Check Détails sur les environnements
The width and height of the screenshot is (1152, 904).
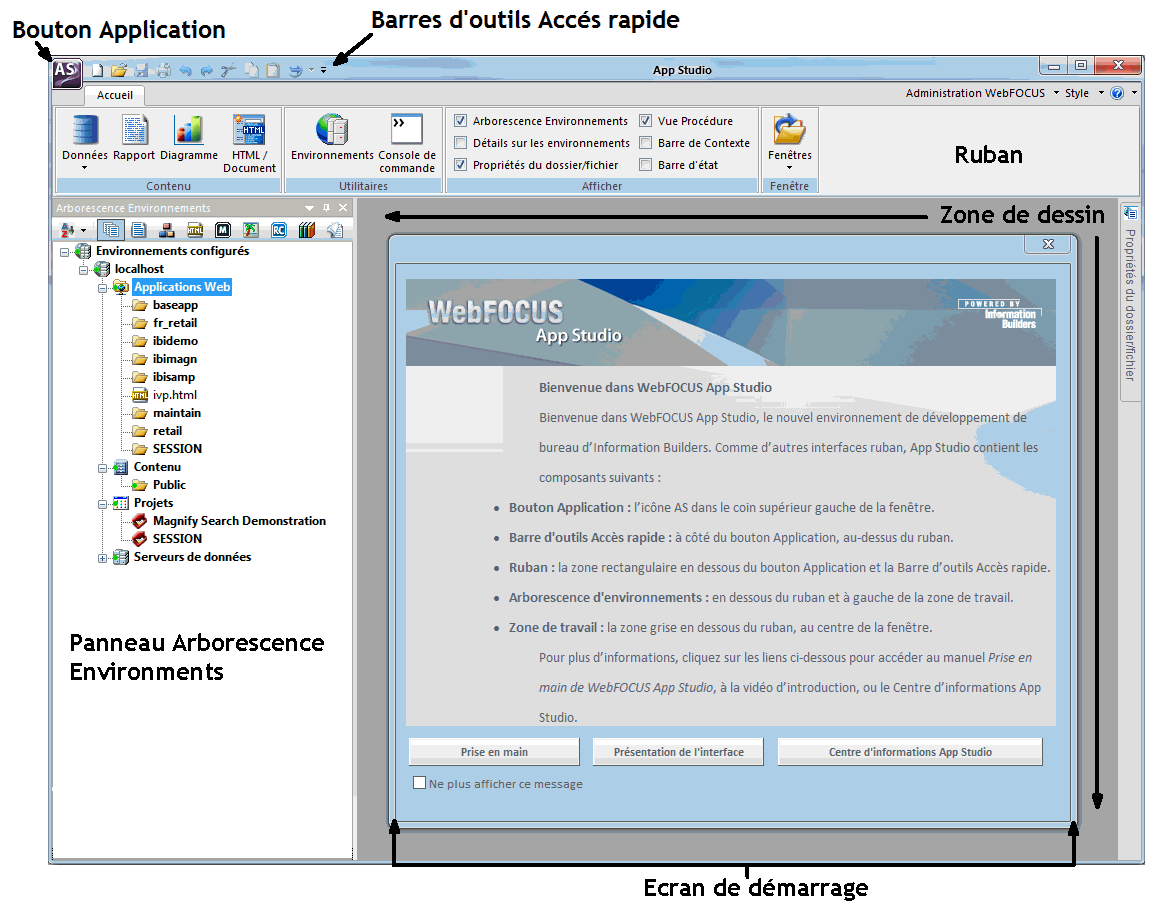(461, 143)
